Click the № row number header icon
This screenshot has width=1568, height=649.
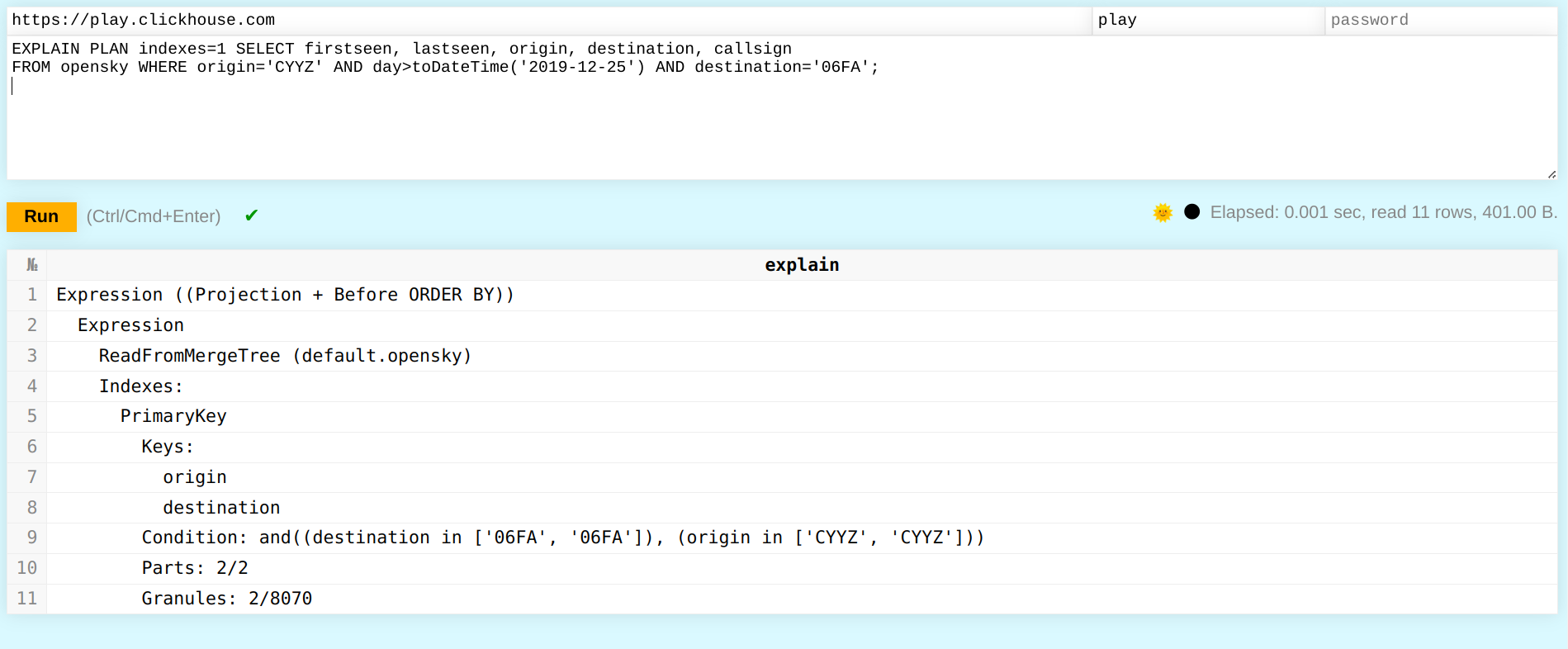point(32,265)
